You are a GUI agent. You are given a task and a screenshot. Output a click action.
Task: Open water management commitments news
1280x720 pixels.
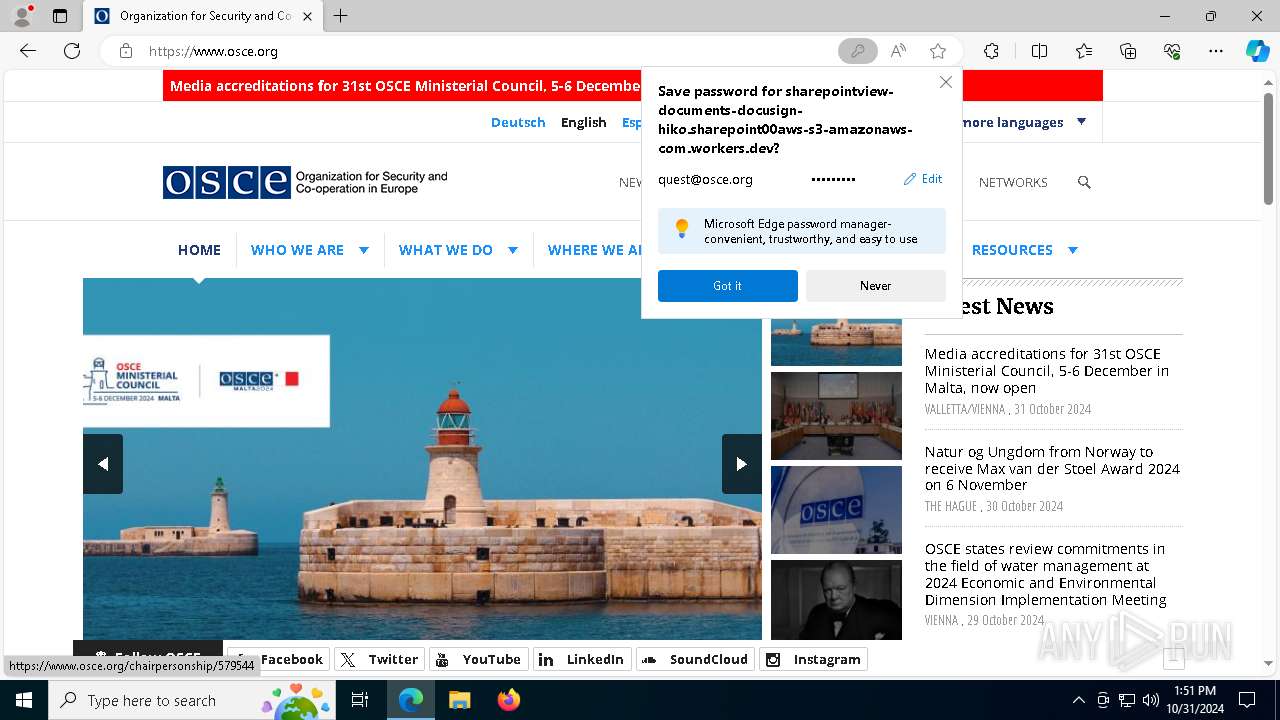click(x=1045, y=574)
